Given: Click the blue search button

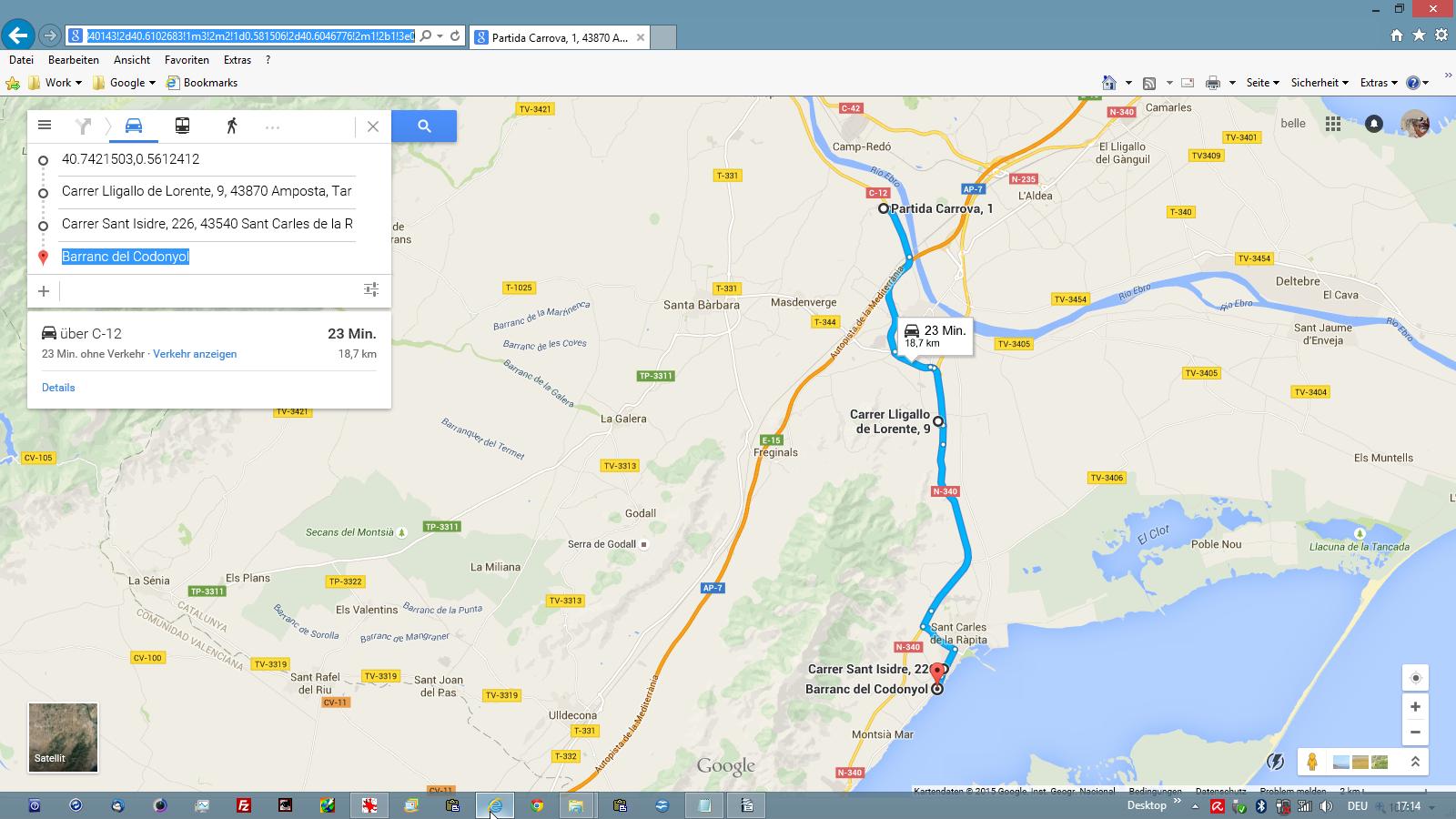Looking at the screenshot, I should click(424, 126).
